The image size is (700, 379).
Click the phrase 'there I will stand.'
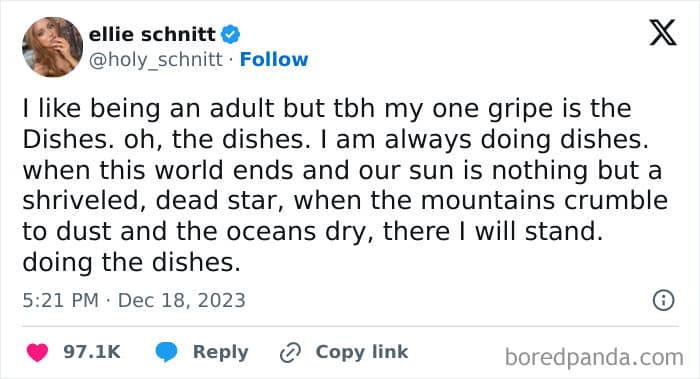tap(492, 232)
